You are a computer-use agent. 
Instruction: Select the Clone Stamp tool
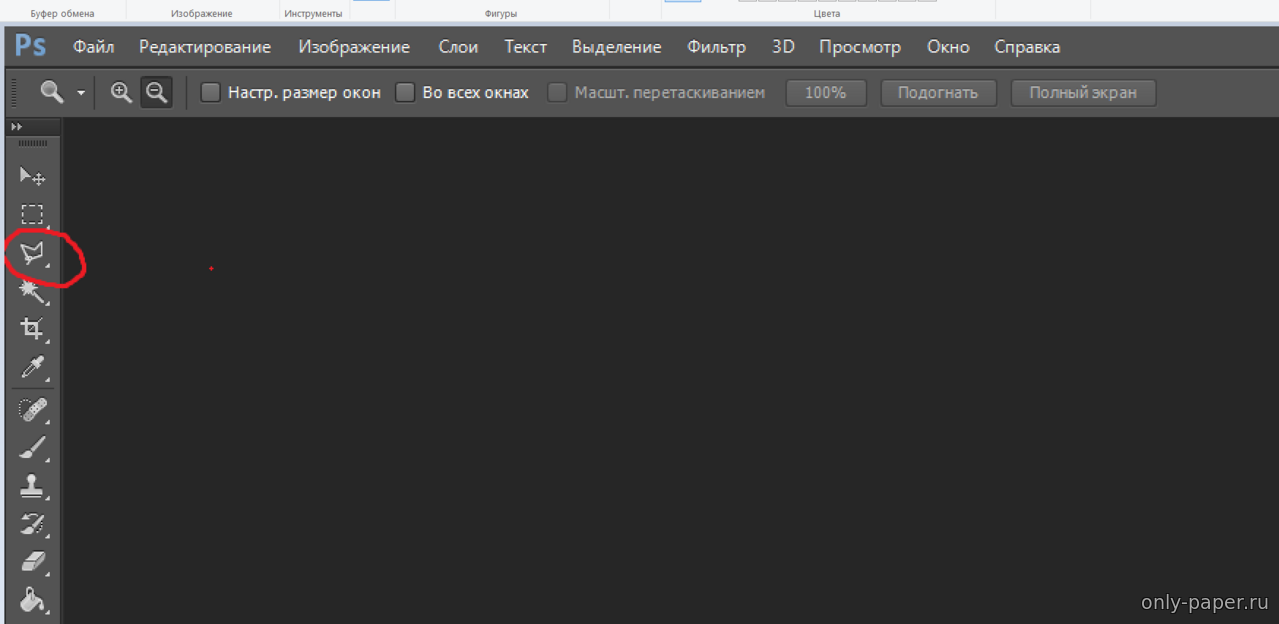(x=32, y=486)
